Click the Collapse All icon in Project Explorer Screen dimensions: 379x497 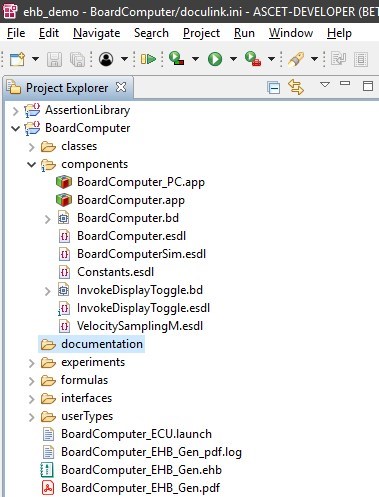pyautogui.click(x=274, y=88)
